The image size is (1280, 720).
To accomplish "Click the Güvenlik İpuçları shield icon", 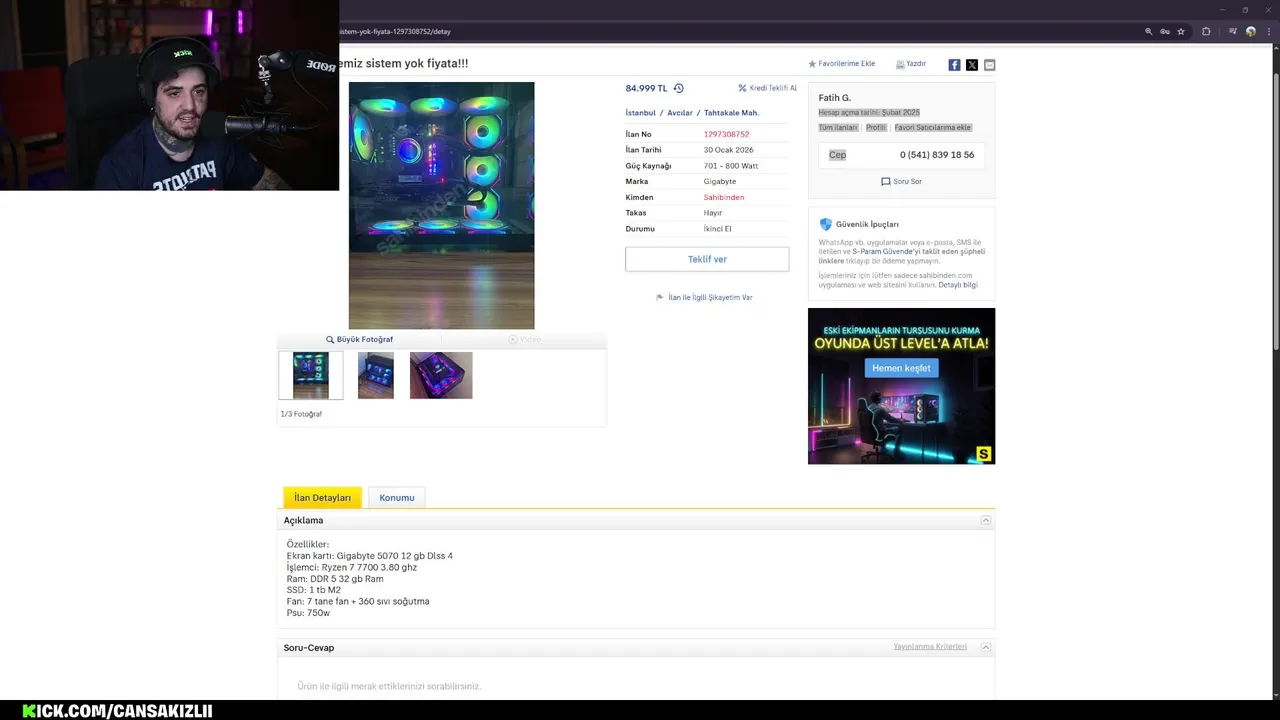I will point(826,224).
